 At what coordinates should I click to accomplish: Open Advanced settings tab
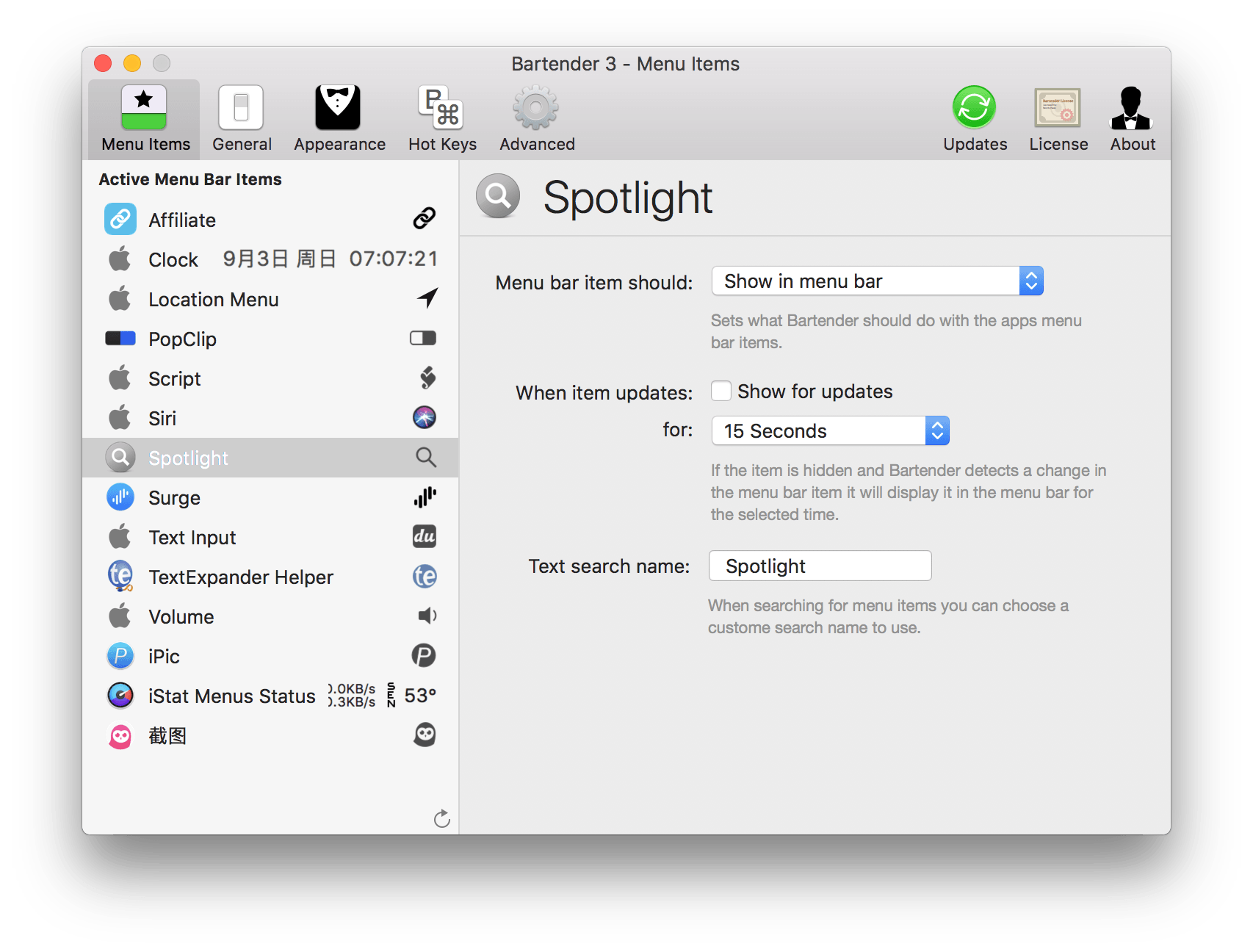coord(537,119)
